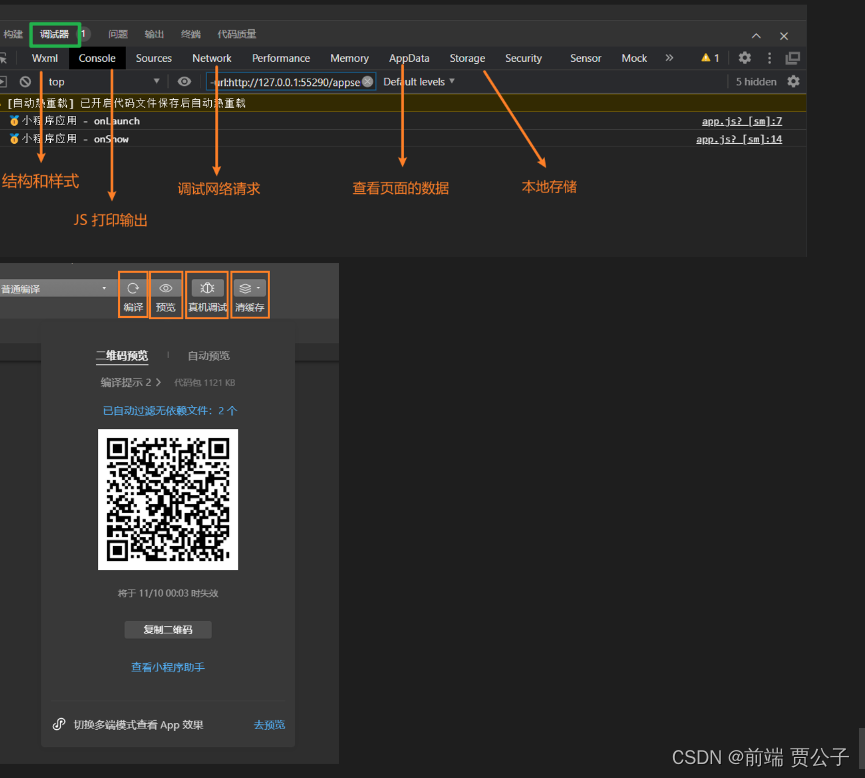The width and height of the screenshot is (865, 778).
Task: Collapse the debugger panel with up chevron
Action: [756, 36]
